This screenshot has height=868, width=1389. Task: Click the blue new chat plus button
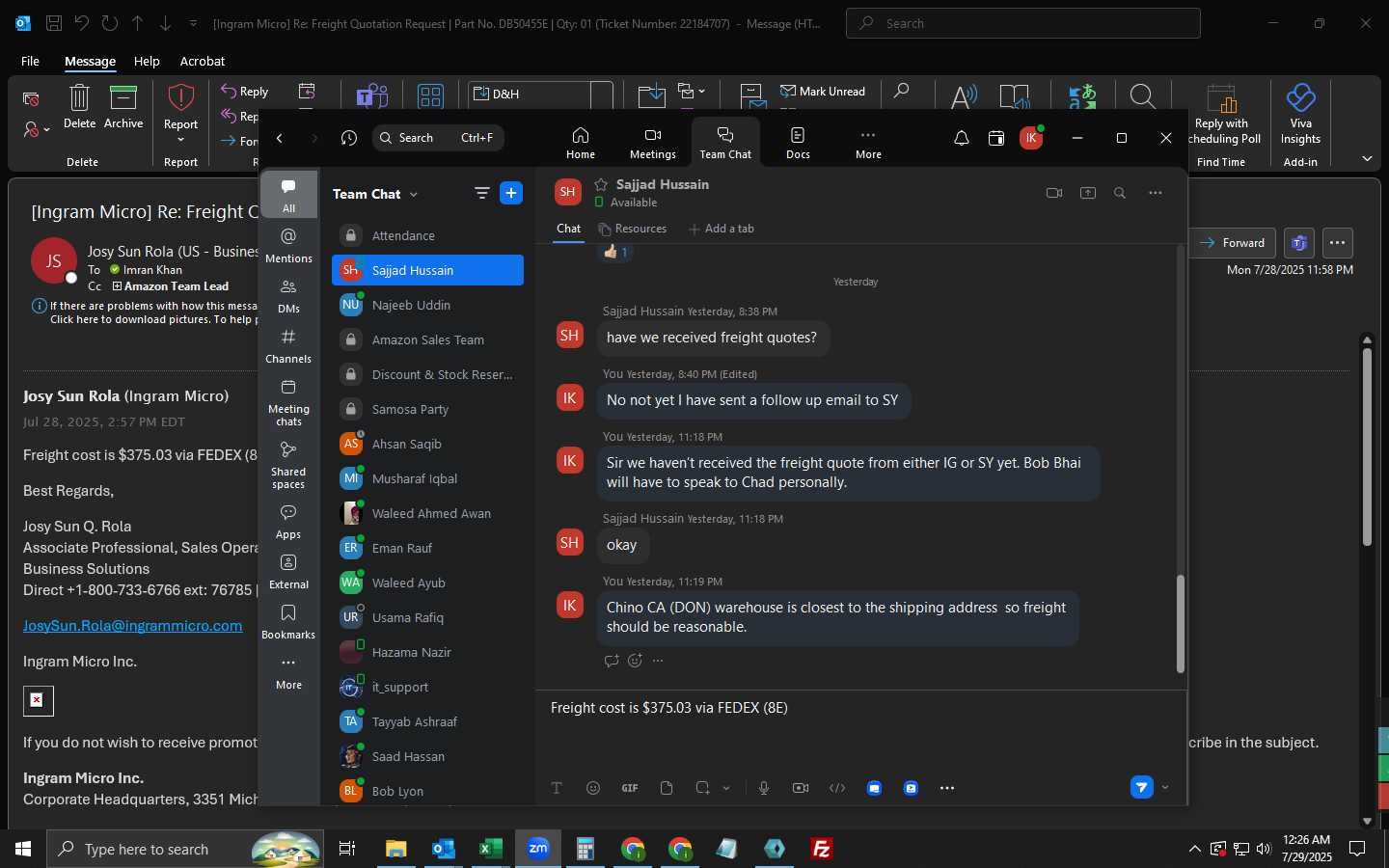tap(511, 193)
